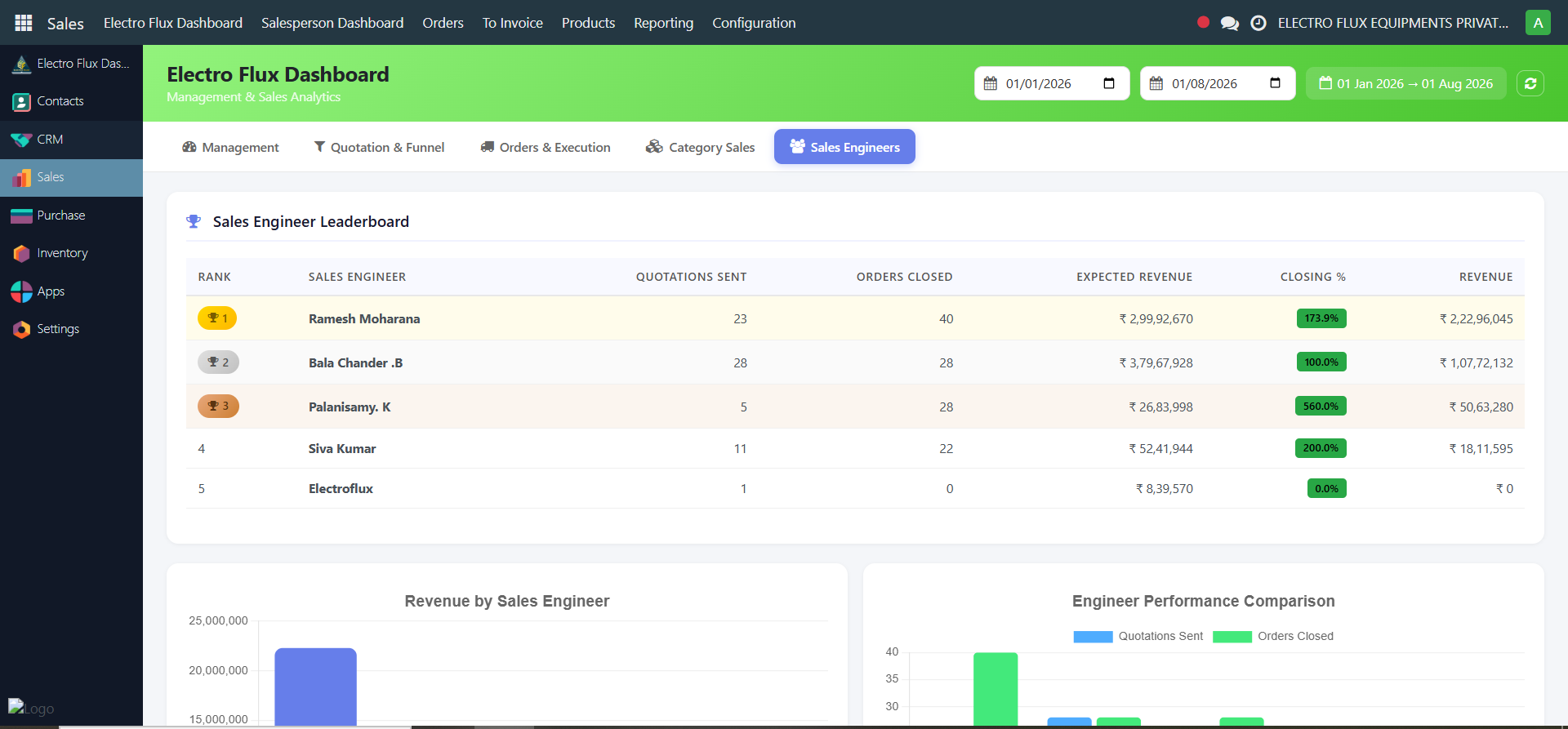The width and height of the screenshot is (1568, 729).
Task: Click the CLOSING % column header
Action: click(1313, 277)
